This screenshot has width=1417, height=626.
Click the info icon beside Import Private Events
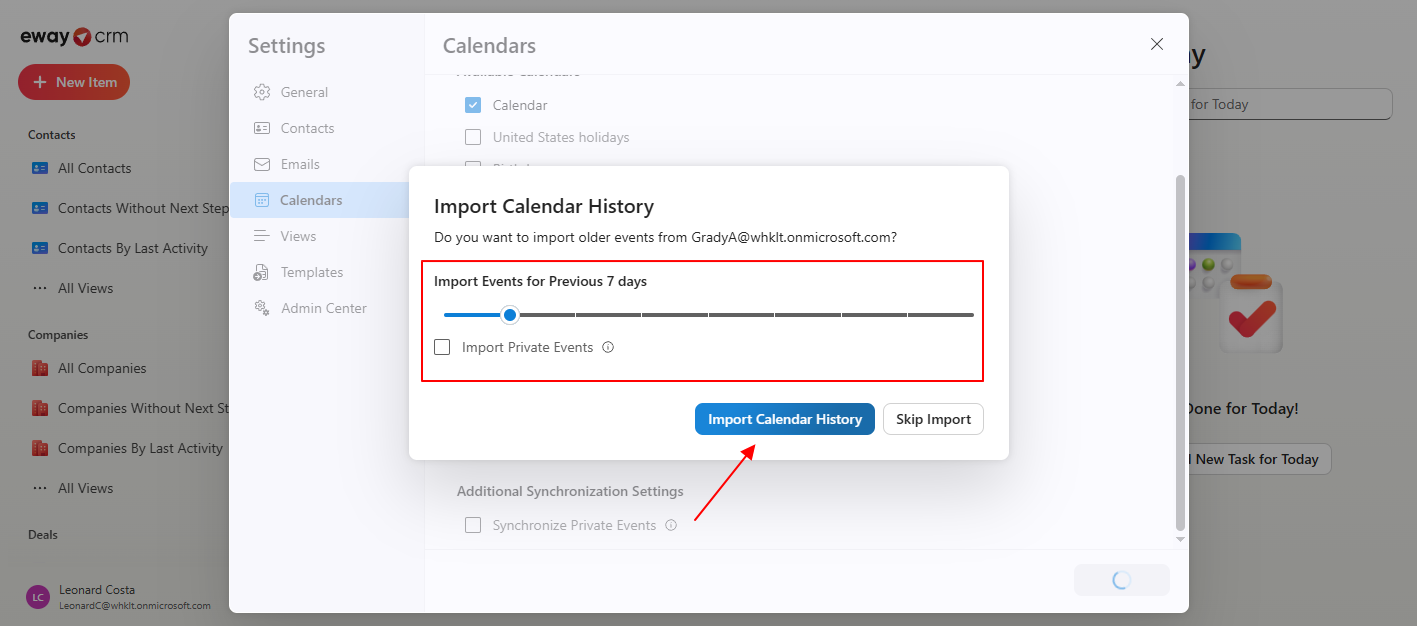coord(608,348)
